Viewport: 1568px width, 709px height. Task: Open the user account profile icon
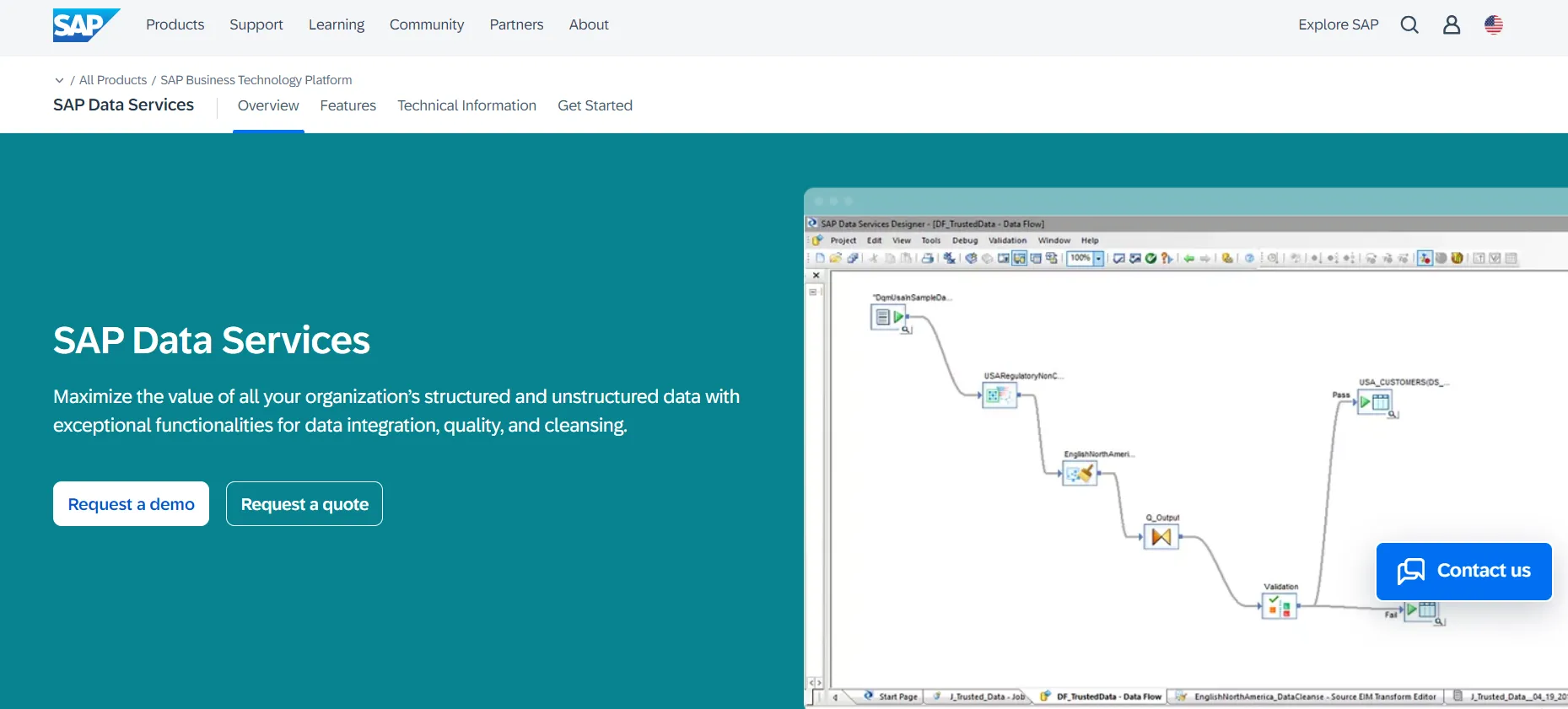click(1452, 25)
